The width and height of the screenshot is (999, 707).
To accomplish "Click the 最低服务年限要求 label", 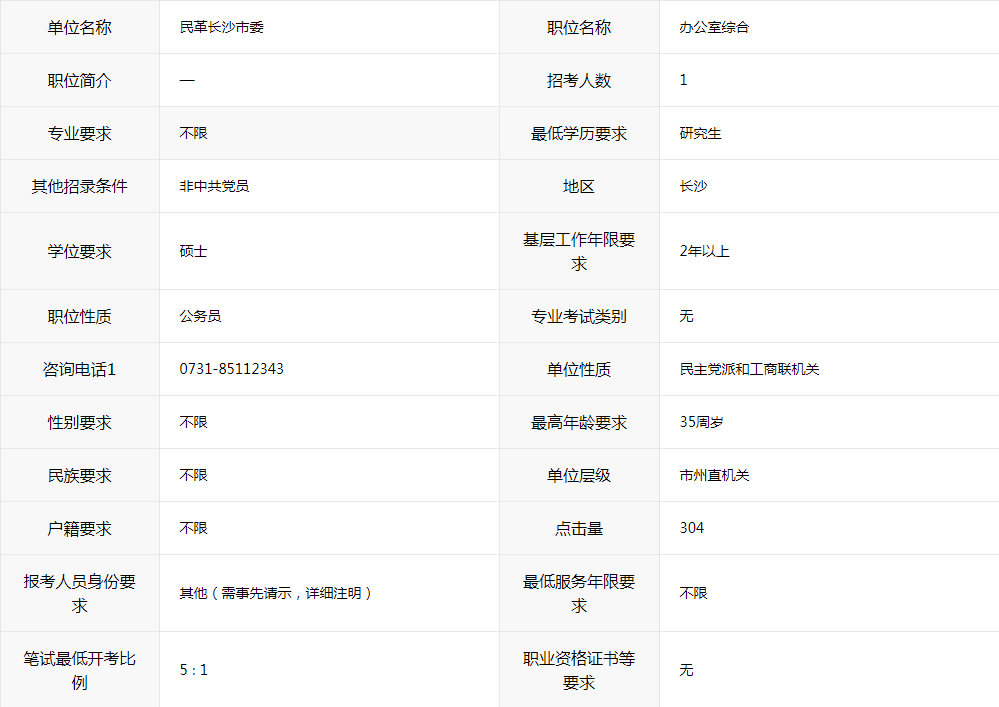I will 579,593.
